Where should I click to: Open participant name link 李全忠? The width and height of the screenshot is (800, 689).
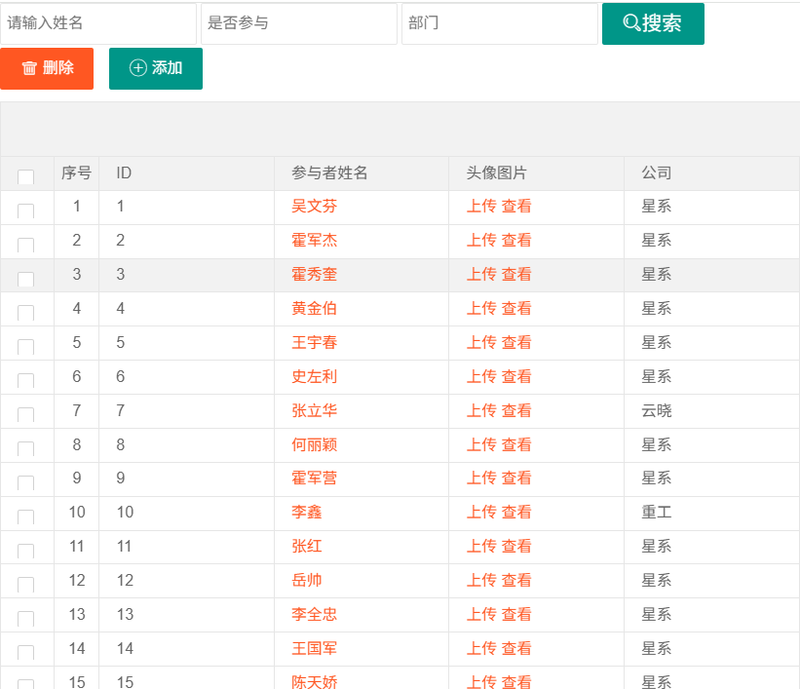click(314, 614)
